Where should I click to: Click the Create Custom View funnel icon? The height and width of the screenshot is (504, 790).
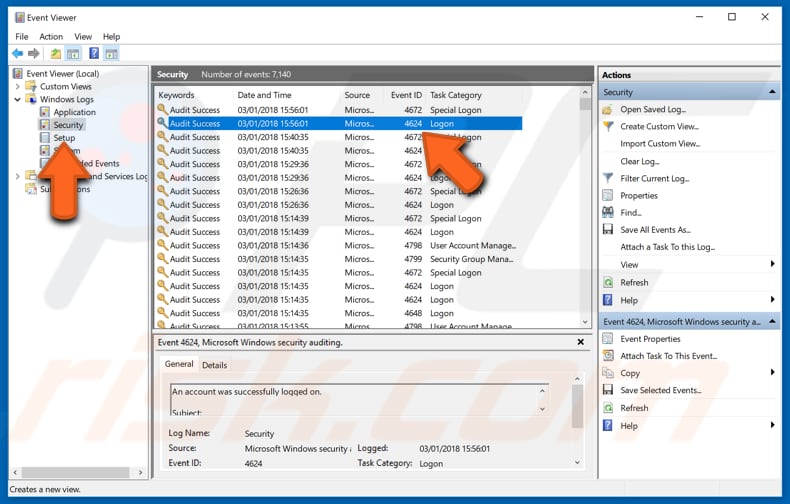[608, 127]
